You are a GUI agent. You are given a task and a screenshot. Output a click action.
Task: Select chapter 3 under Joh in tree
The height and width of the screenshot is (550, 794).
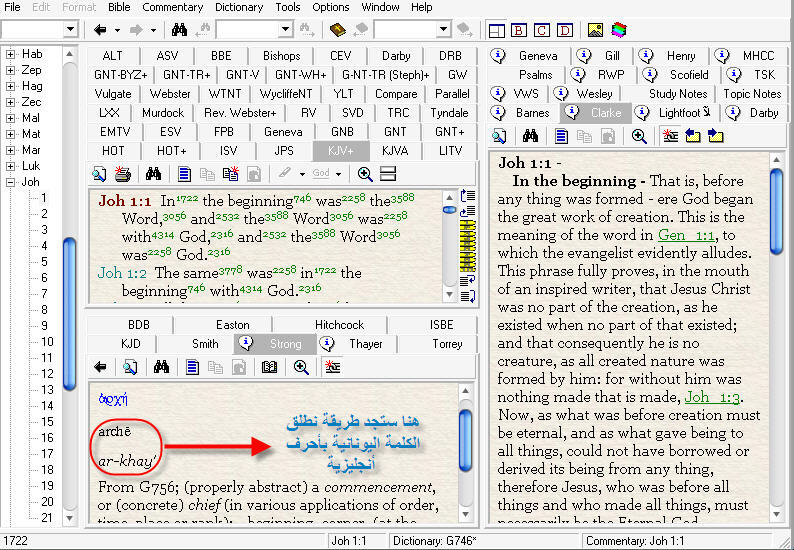[45, 230]
